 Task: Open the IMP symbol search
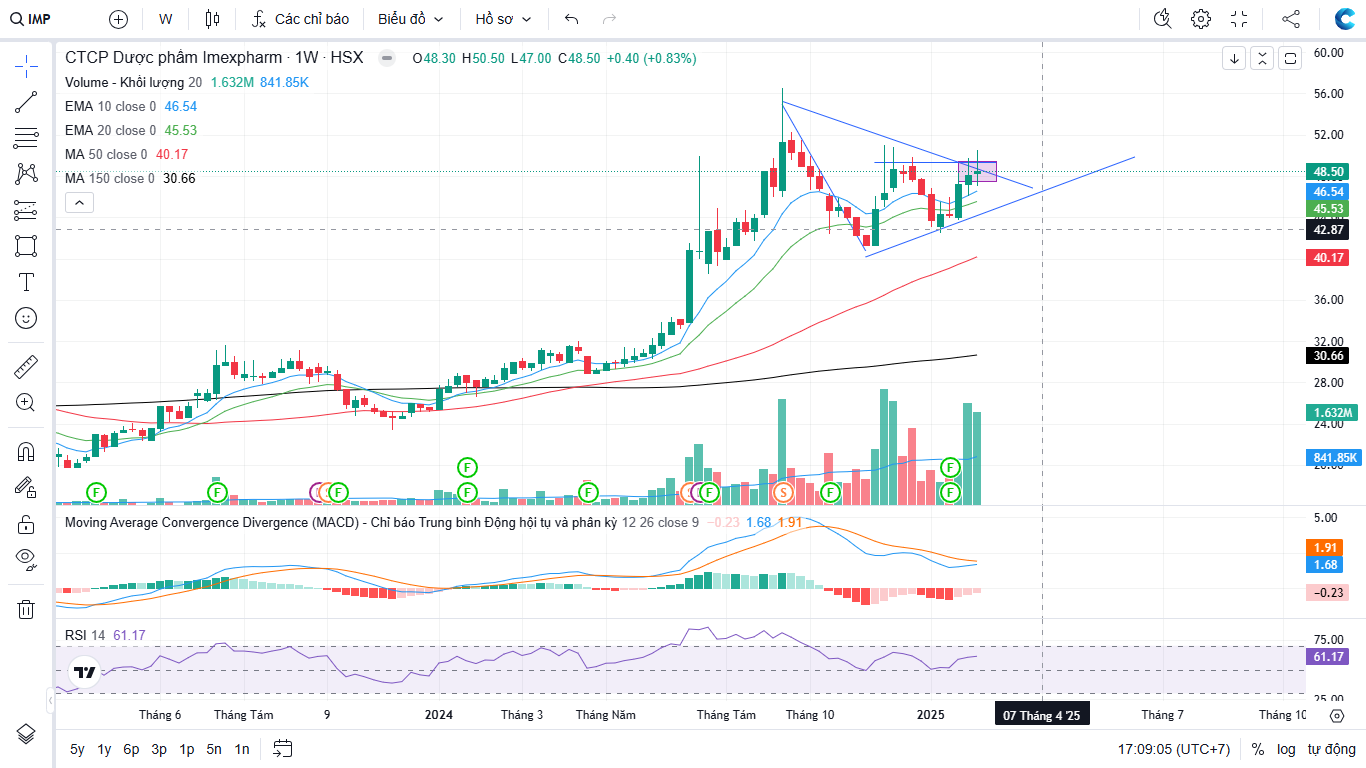pyautogui.click(x=31, y=19)
